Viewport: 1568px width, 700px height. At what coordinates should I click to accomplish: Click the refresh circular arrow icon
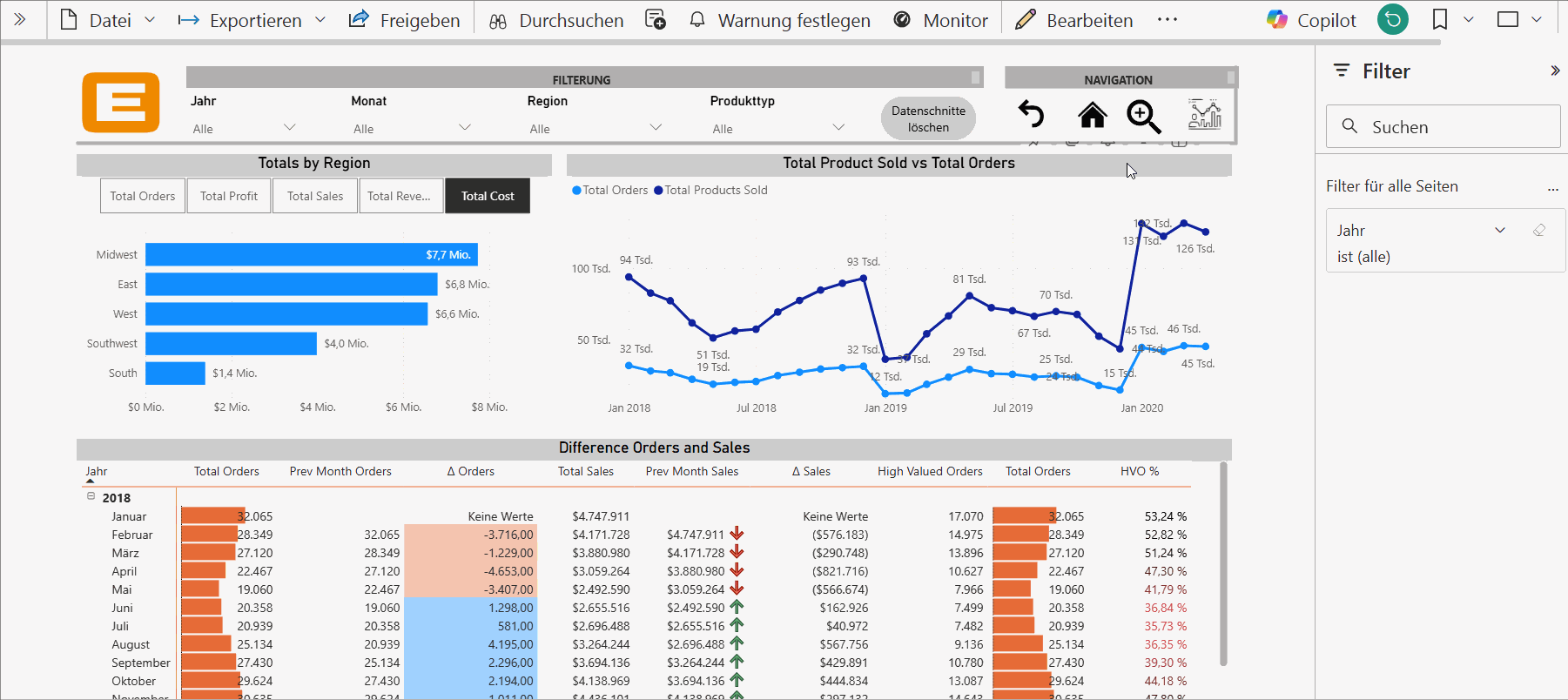tap(1392, 19)
